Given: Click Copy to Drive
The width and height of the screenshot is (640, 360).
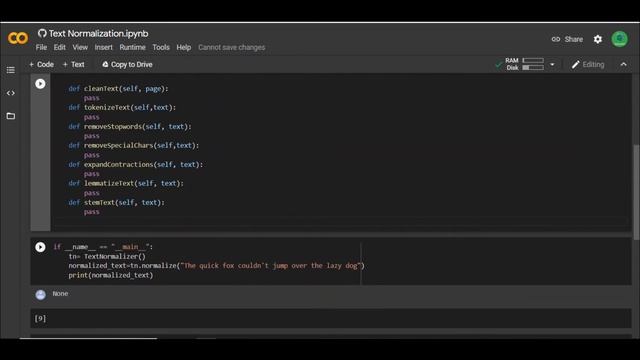Looking at the screenshot, I should tap(127, 64).
